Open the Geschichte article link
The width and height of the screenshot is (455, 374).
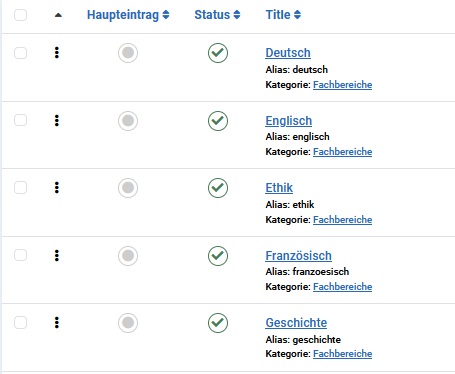pyautogui.click(x=296, y=323)
